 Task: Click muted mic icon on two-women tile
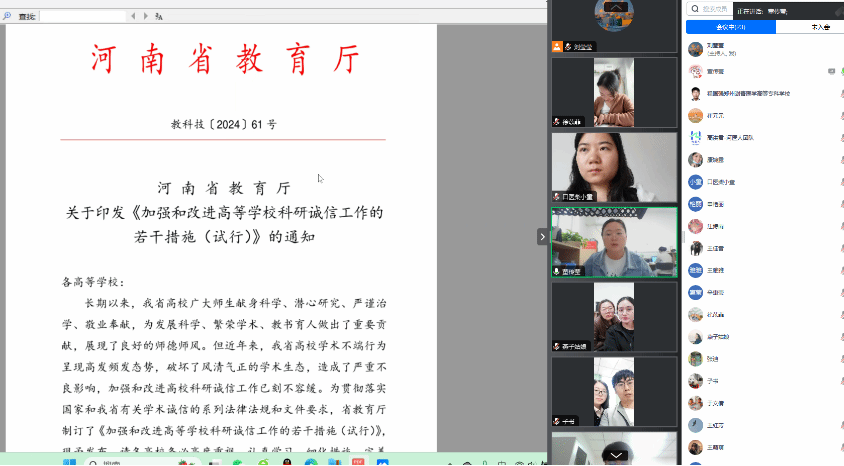(x=557, y=347)
